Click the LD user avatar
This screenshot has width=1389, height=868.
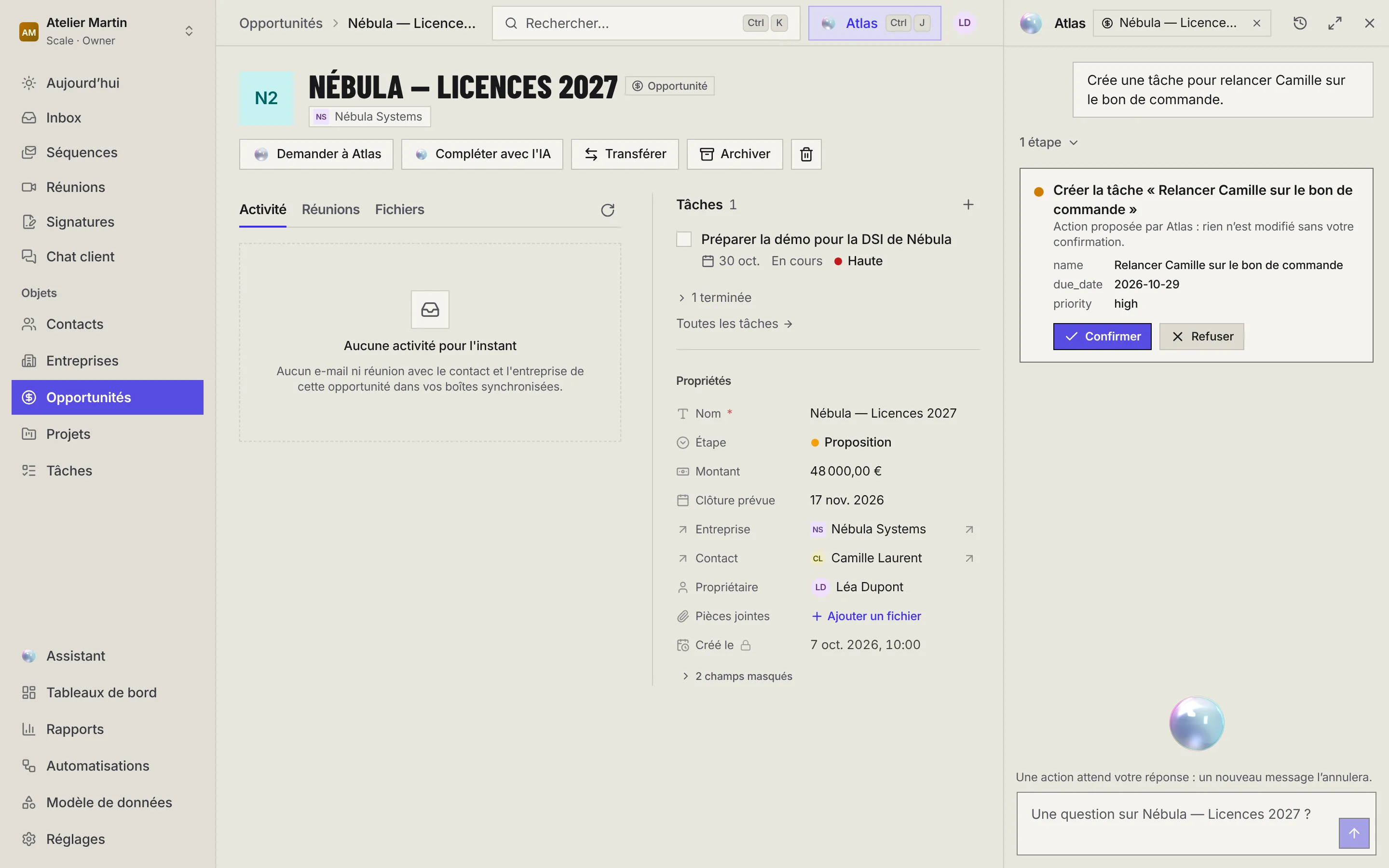coord(964,23)
